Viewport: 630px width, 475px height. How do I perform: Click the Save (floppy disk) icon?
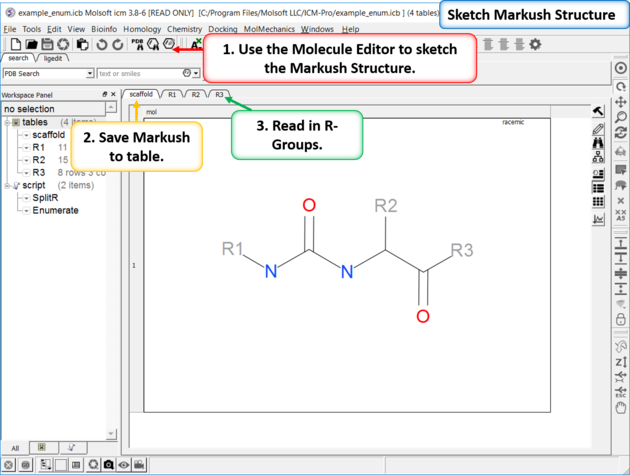click(x=48, y=45)
